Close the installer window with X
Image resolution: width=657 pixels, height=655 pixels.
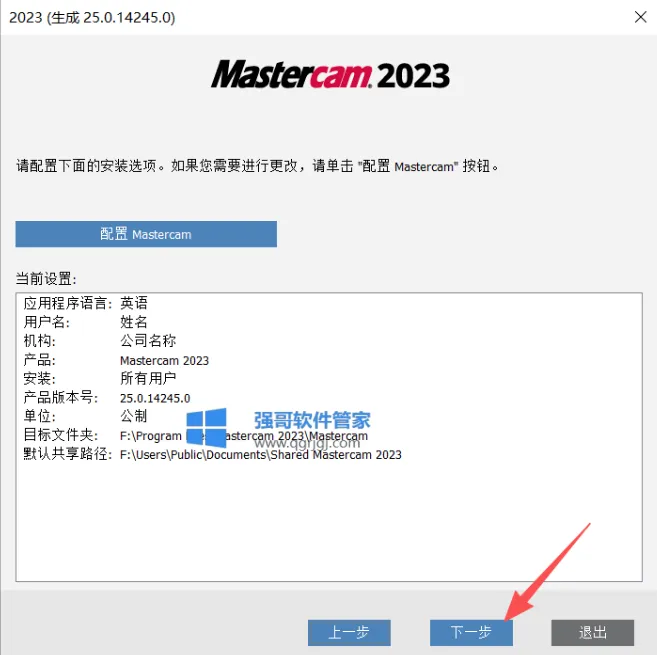tap(640, 17)
